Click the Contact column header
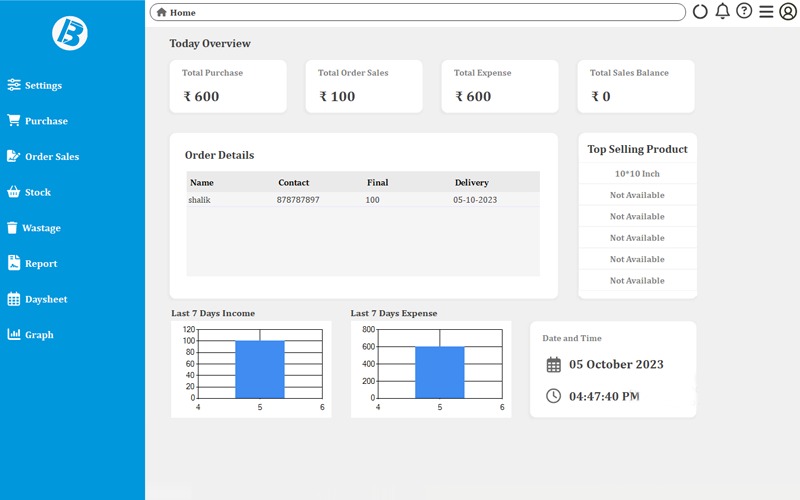 click(x=293, y=182)
